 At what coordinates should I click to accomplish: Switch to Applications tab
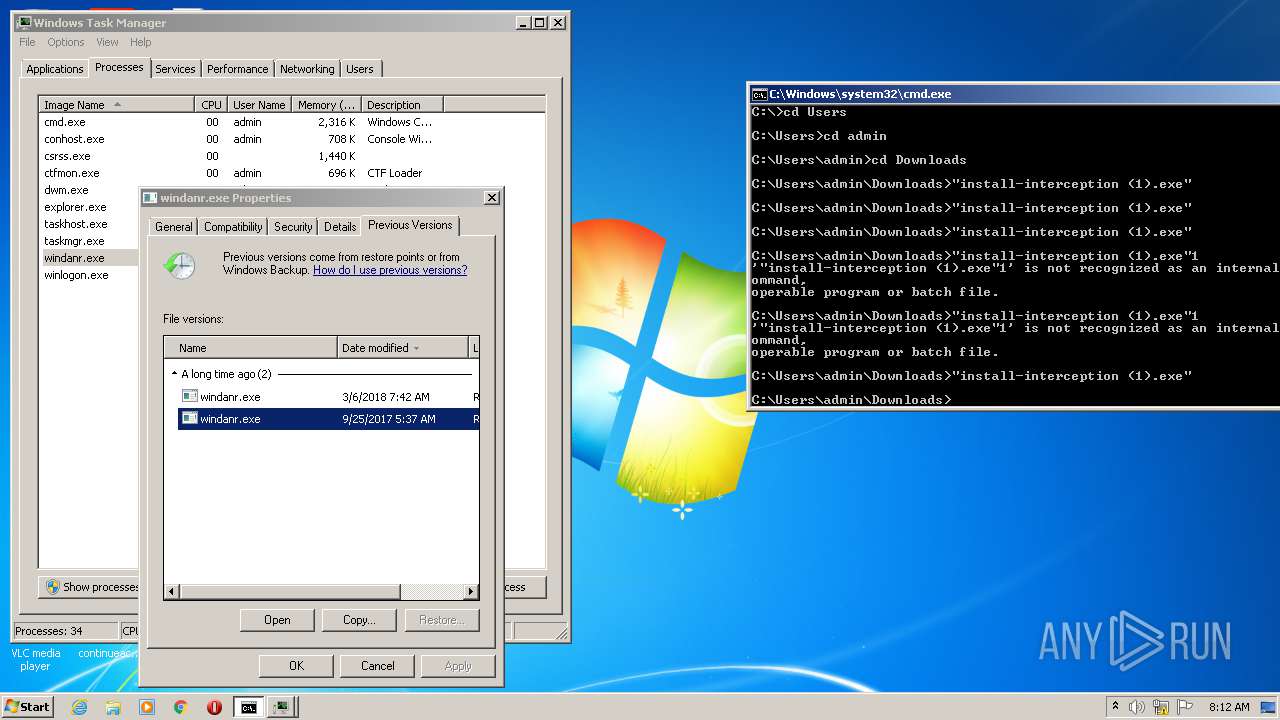[55, 69]
